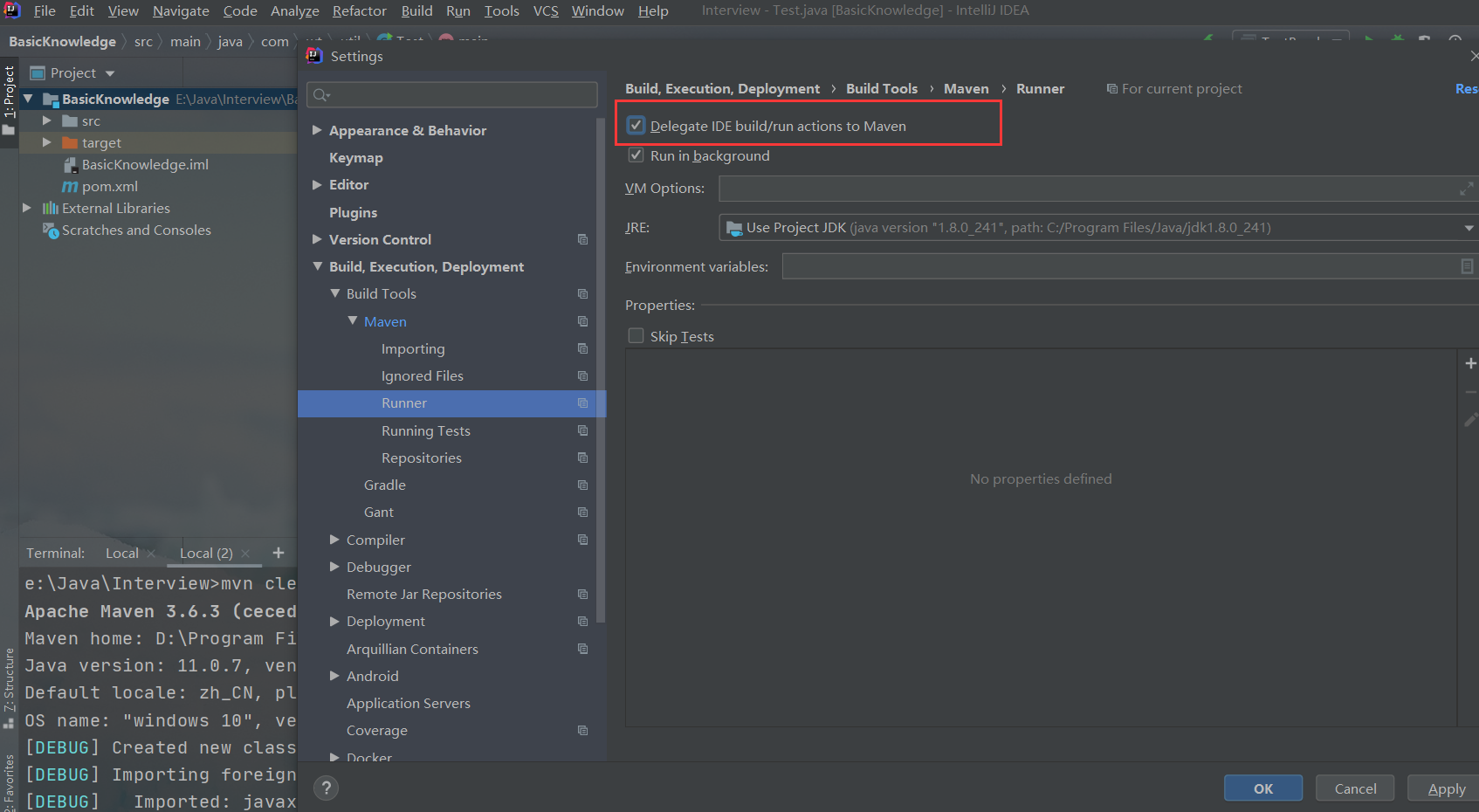Image resolution: width=1479 pixels, height=812 pixels.
Task: Click the project-level icon beside Gant
Action: pos(582,512)
